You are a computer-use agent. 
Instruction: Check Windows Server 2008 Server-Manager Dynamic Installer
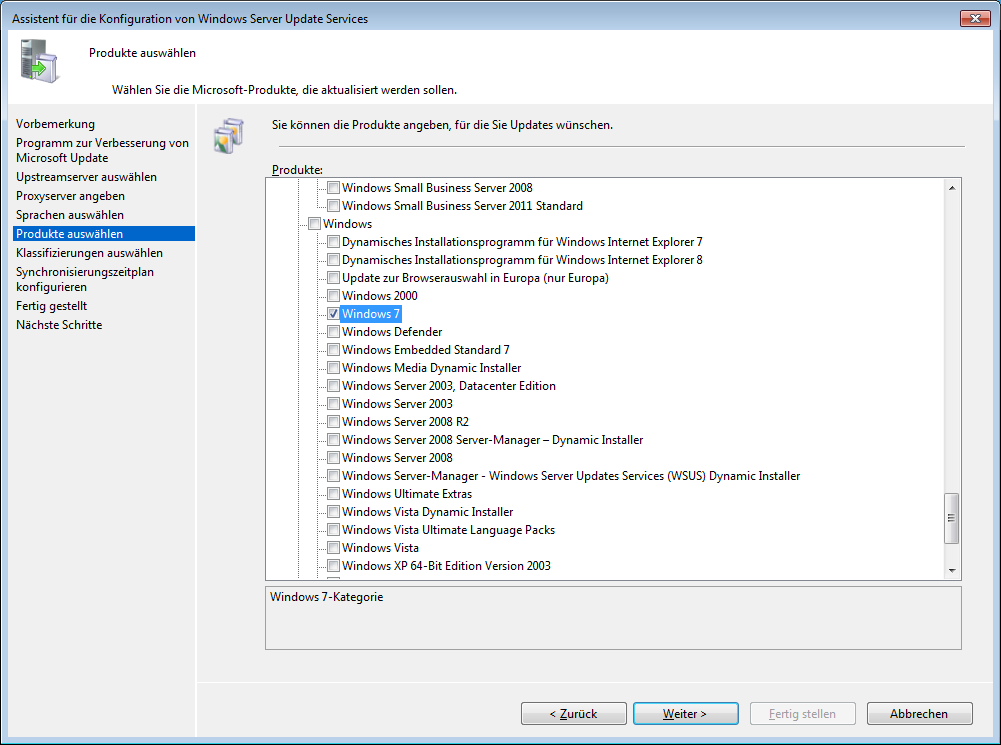tap(333, 440)
